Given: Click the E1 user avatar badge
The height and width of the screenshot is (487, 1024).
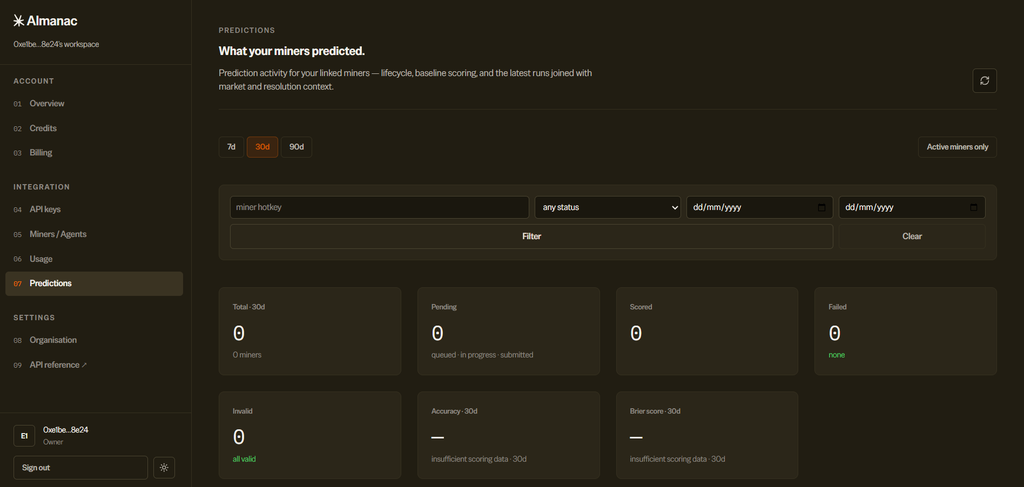Looking at the screenshot, I should pyautogui.click(x=24, y=435).
